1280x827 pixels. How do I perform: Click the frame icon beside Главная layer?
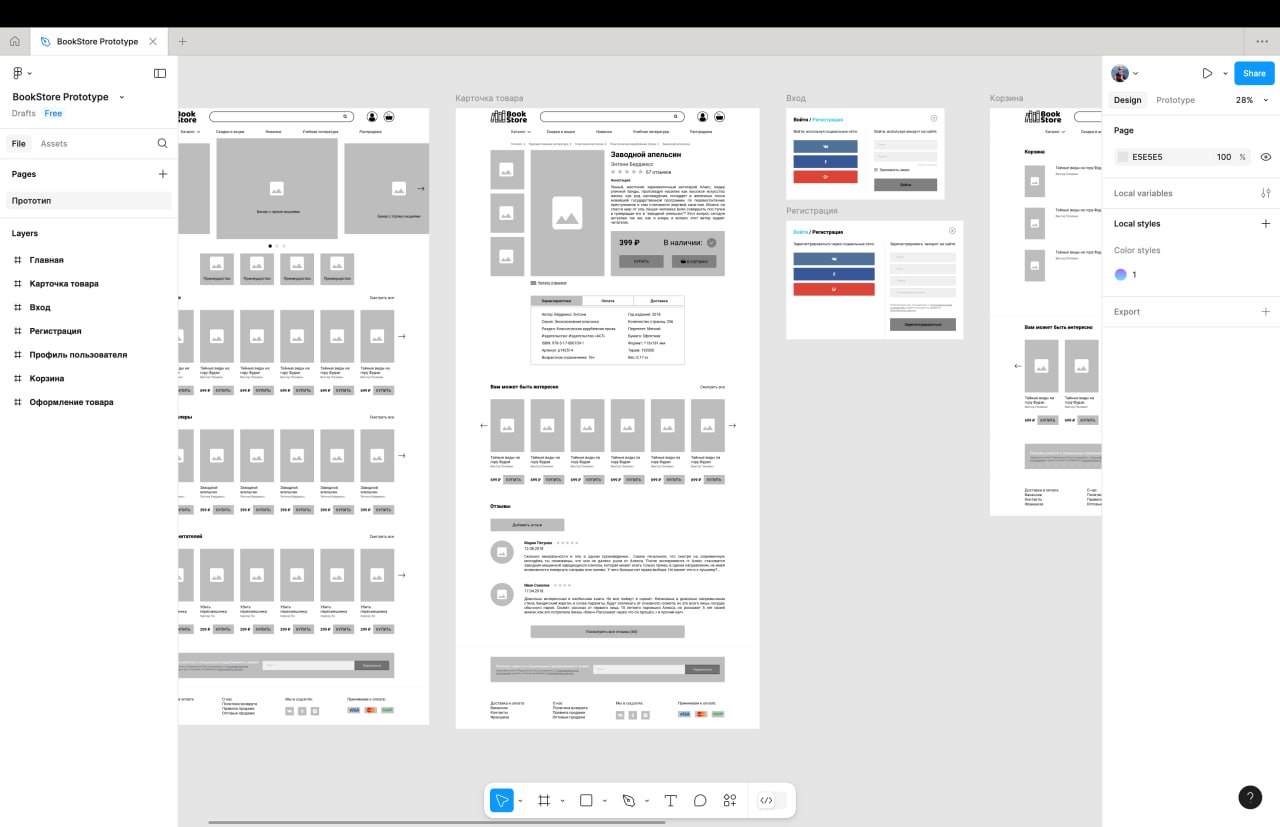[x=17, y=260]
